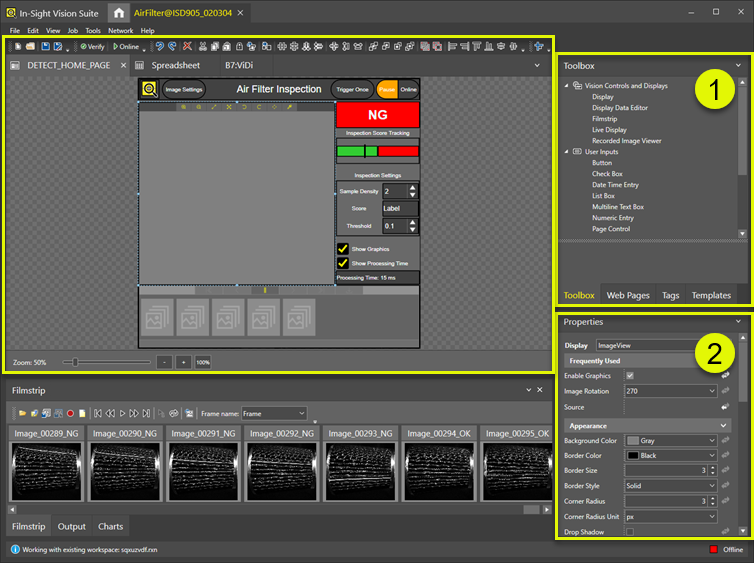This screenshot has height=563, width=754.
Task: Click the Save icon in toolbar
Action: point(44,47)
